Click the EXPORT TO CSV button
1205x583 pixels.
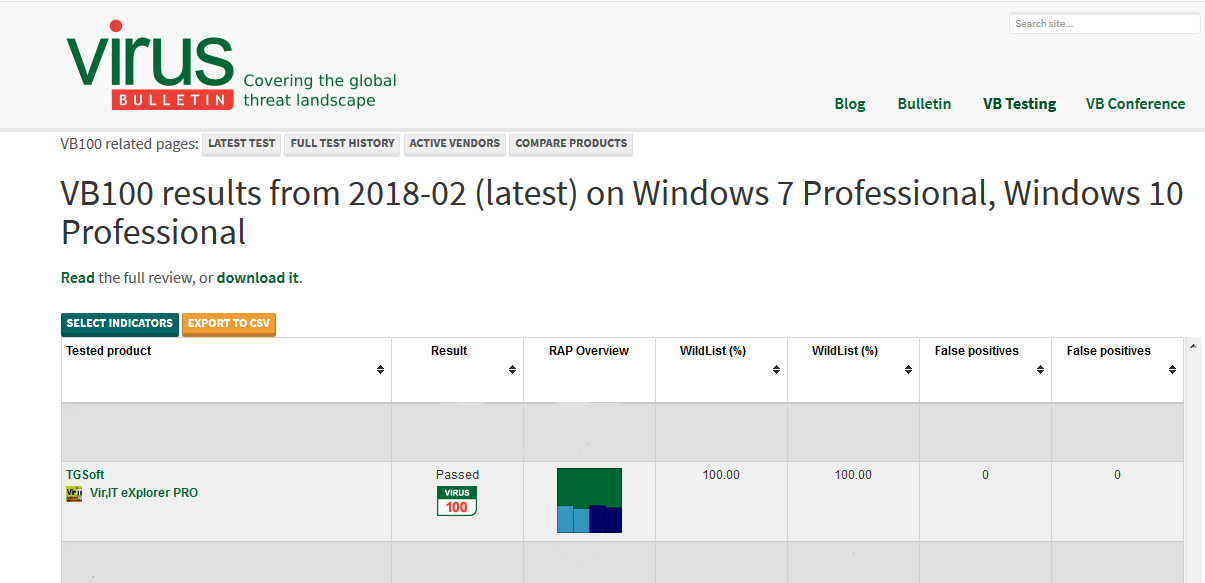tap(229, 324)
